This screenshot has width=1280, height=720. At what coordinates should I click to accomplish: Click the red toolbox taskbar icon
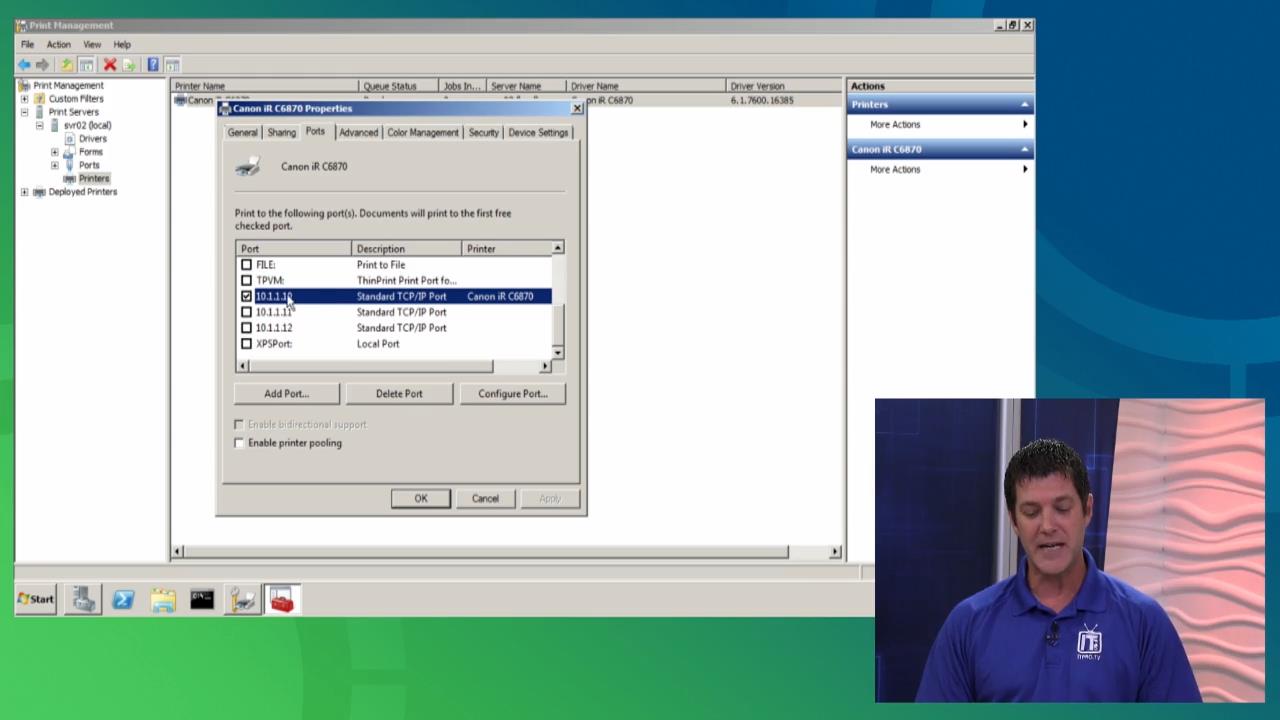[282, 599]
